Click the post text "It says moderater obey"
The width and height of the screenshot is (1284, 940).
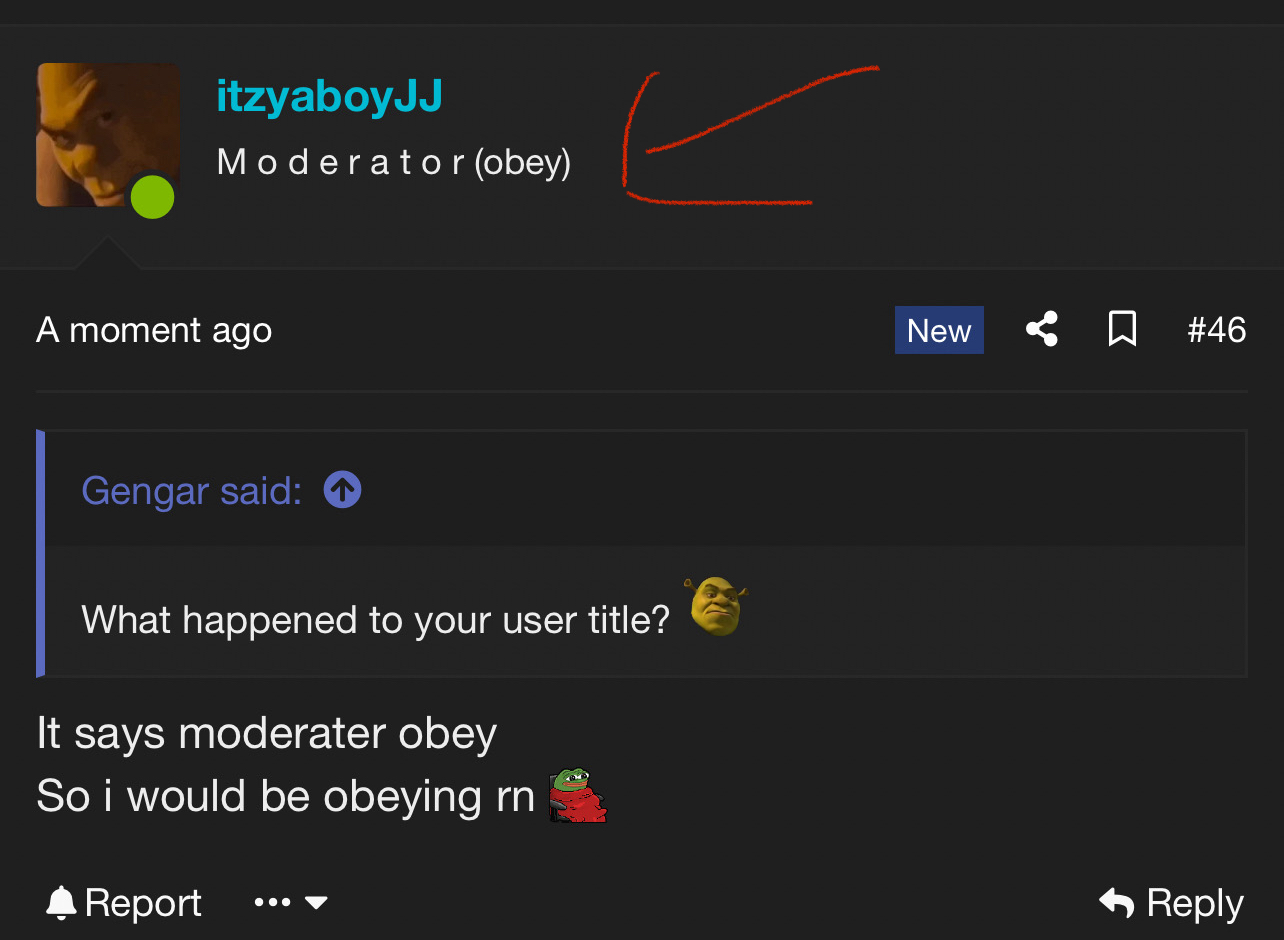[266, 734]
